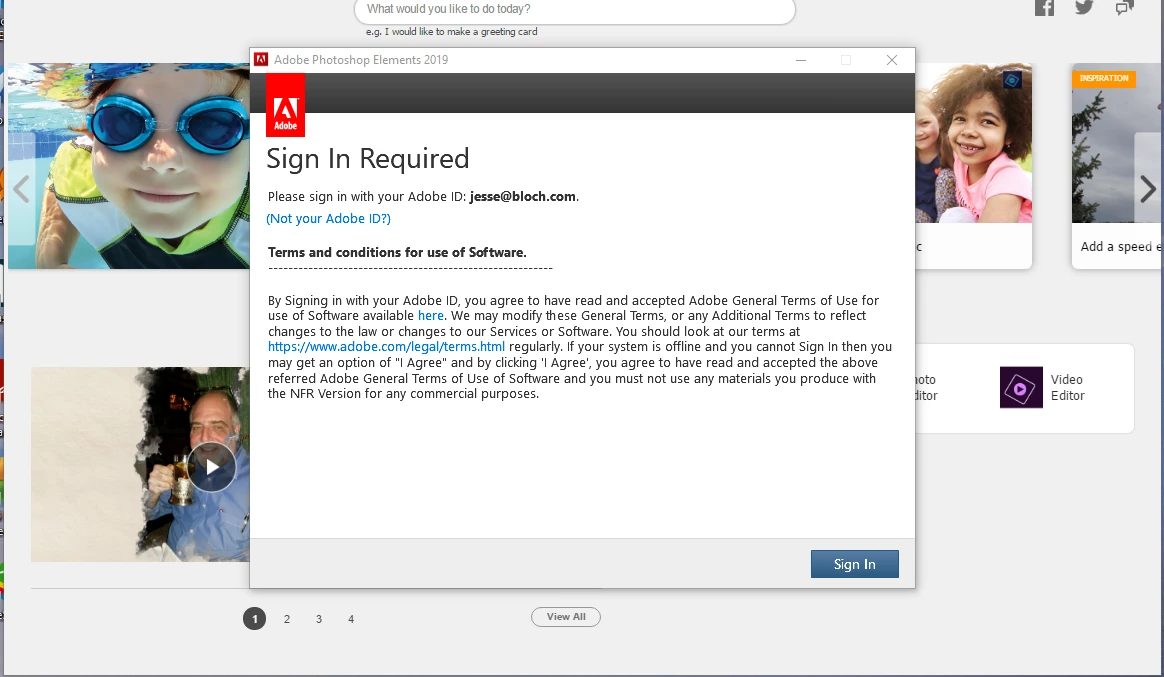Open the 'here' terms link
1164x677 pixels.
click(431, 315)
